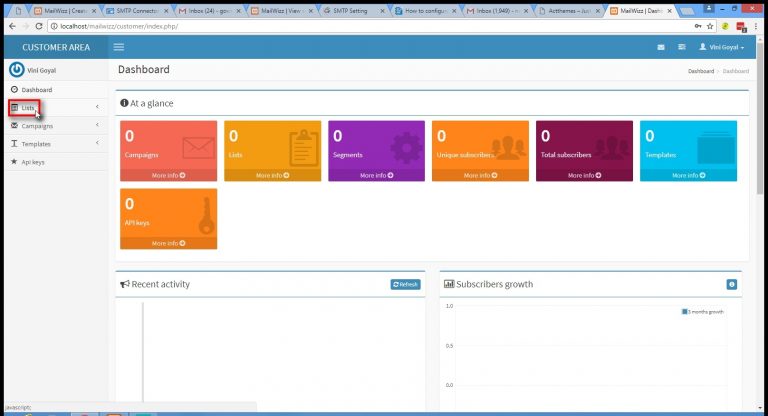768x416 pixels.
Task: Click More info on Templates card
Action: [x=688, y=175]
